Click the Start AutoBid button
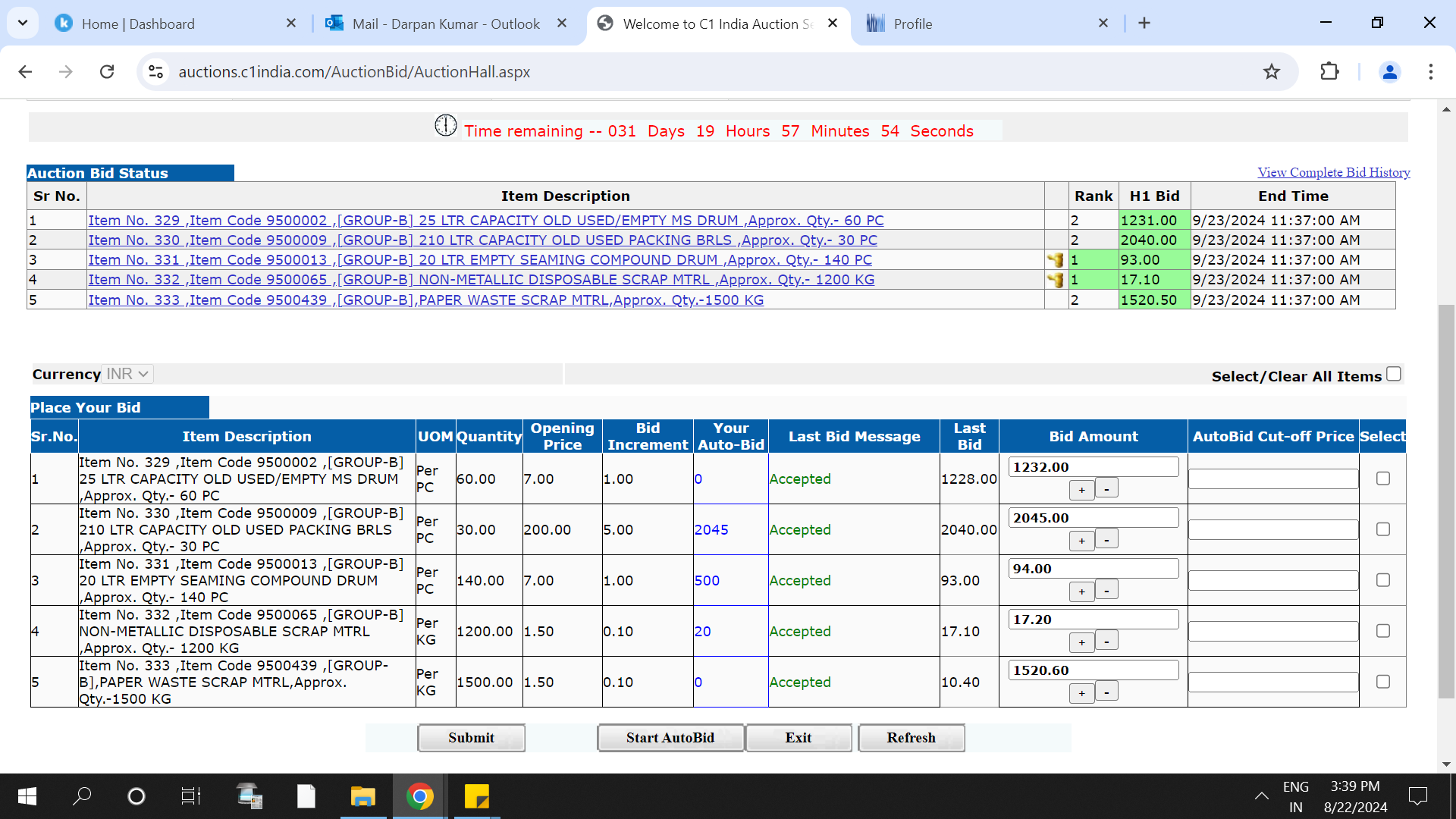This screenshot has width=1456, height=819. tap(670, 738)
